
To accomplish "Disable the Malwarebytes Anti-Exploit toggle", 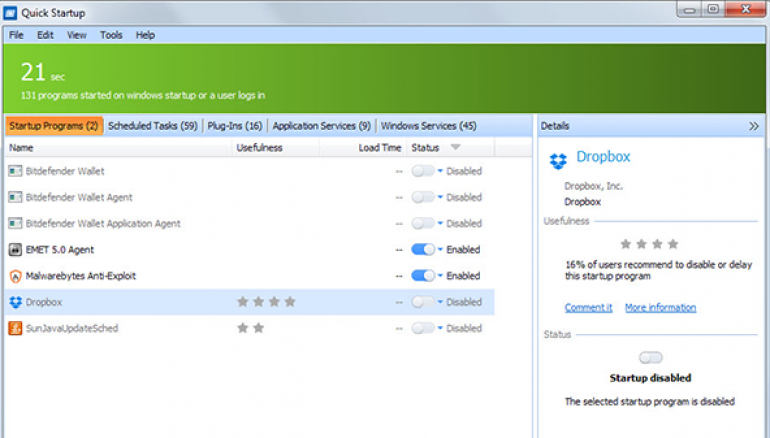I will pos(423,275).
